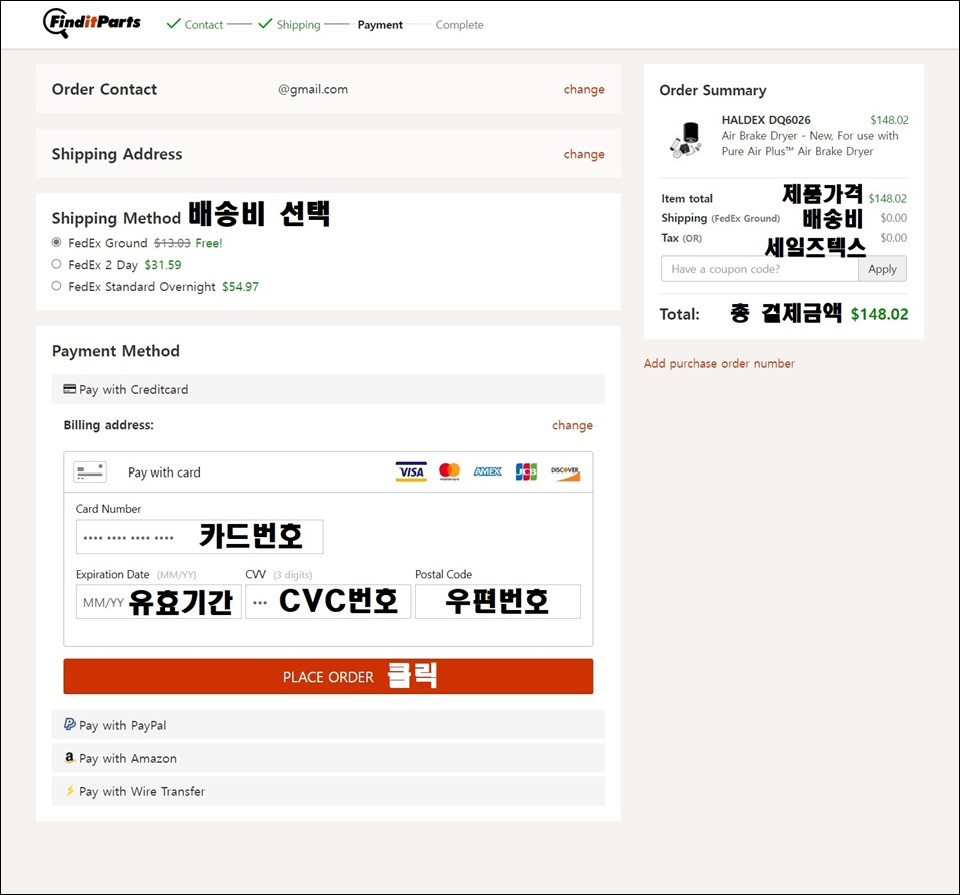Select FedEx 2 Day shipping option
The image size is (960, 895).
click(56, 264)
